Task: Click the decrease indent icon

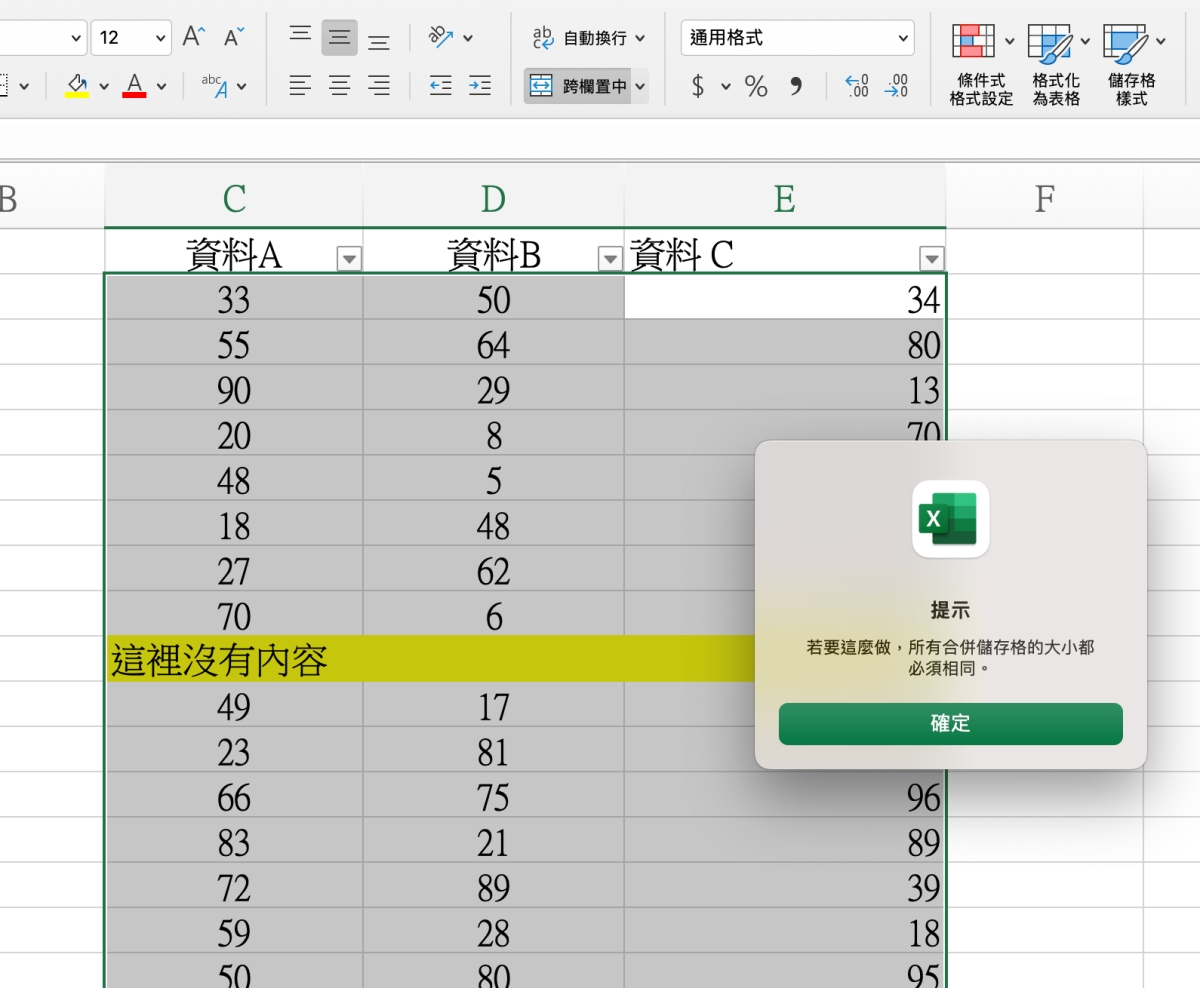Action: [440, 86]
